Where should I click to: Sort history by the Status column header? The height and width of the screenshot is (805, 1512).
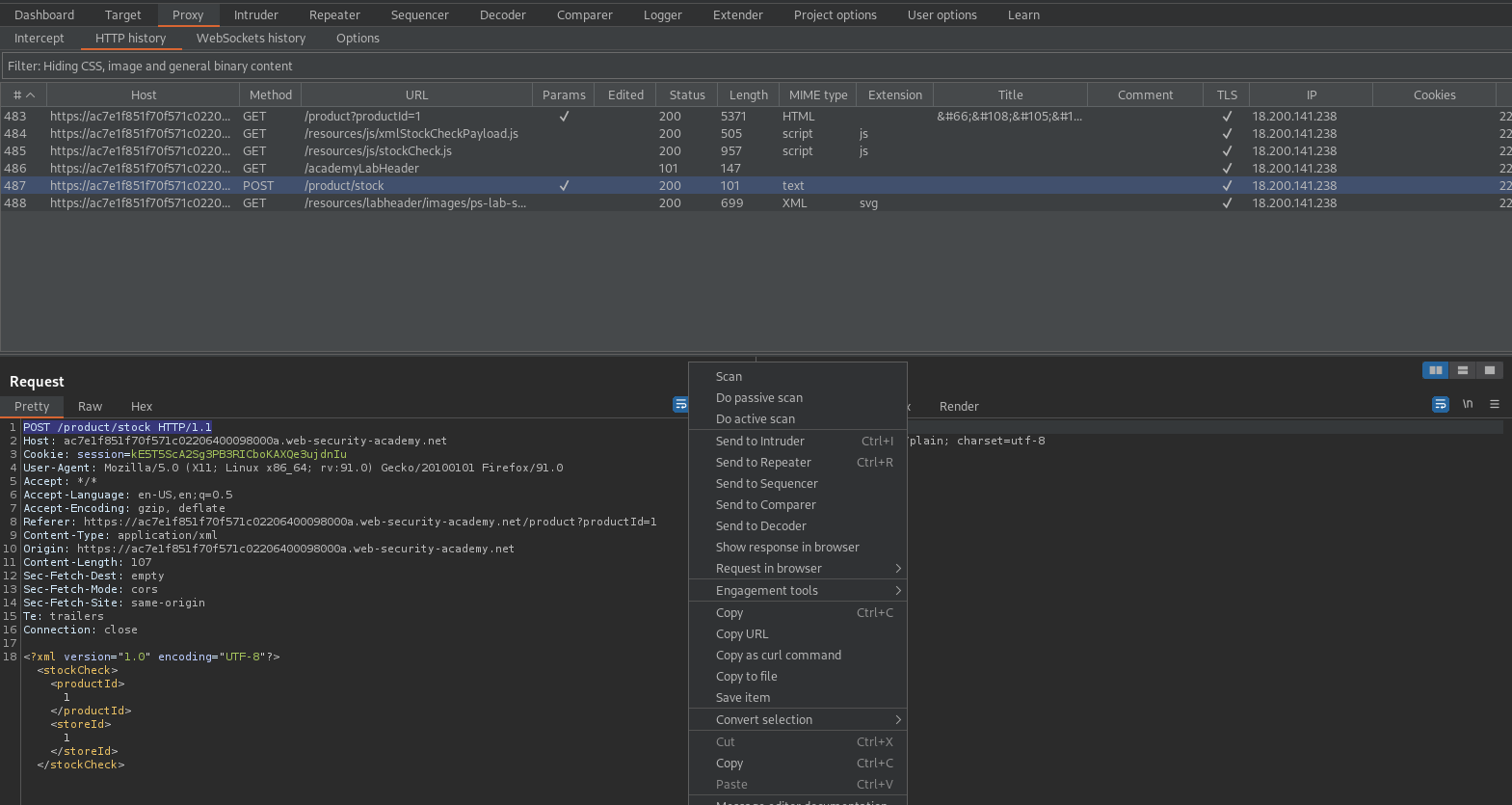pyautogui.click(x=687, y=94)
